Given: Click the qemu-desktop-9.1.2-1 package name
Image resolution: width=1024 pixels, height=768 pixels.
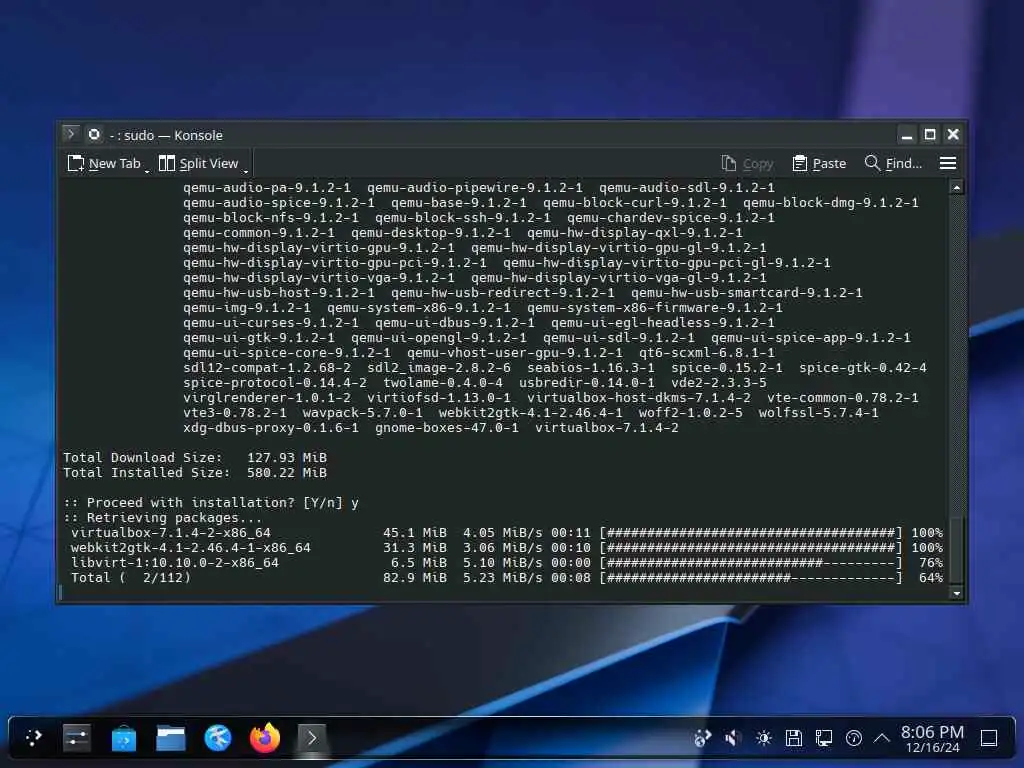Looking at the screenshot, I should point(430,232).
